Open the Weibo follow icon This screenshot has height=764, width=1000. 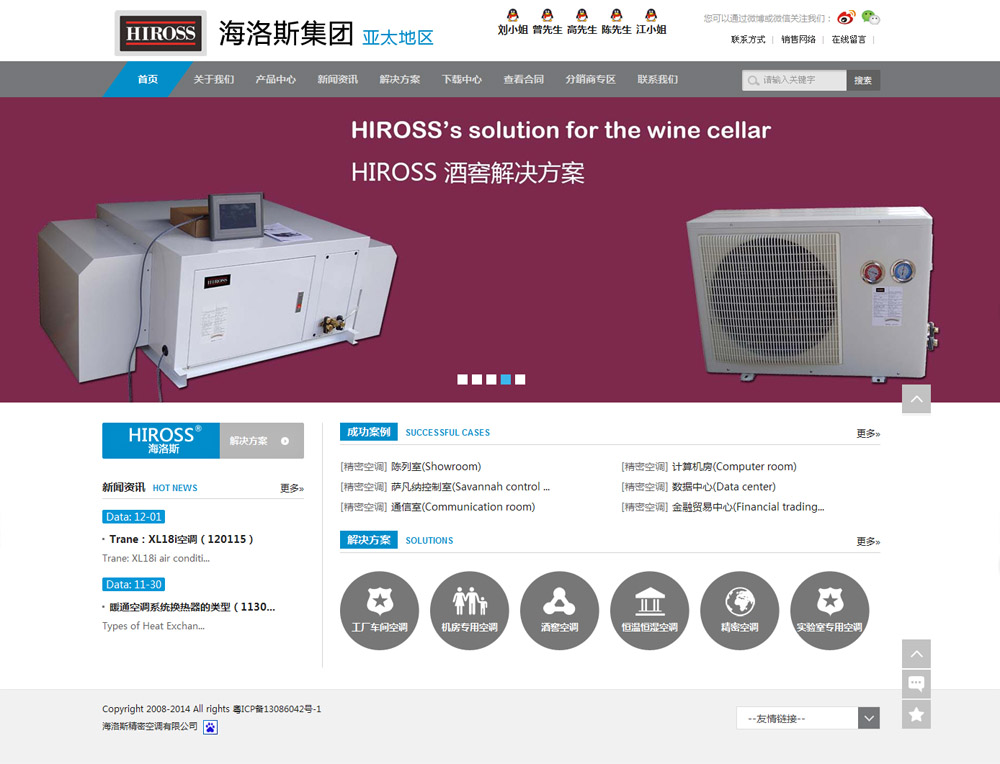[x=846, y=18]
